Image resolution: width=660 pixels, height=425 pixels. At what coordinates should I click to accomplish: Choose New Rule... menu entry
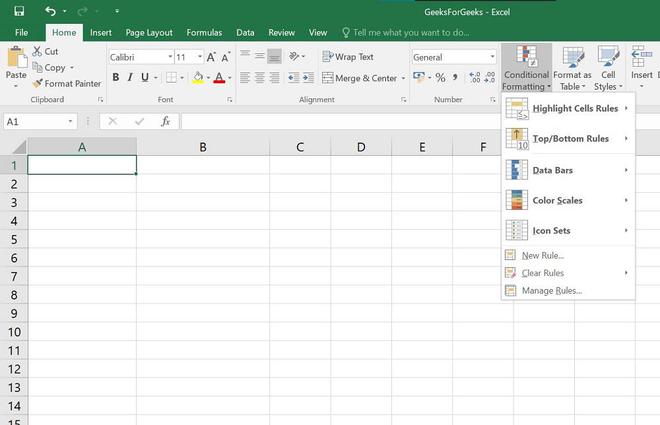(x=568, y=255)
